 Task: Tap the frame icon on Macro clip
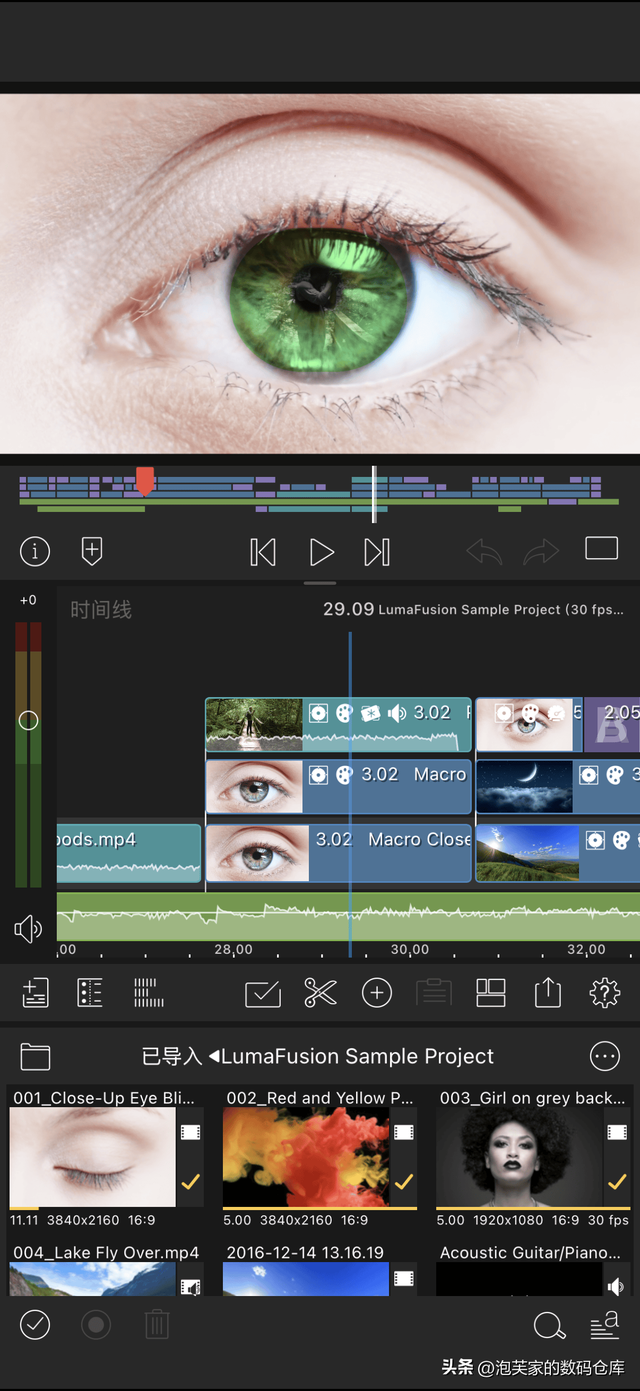coord(318,775)
